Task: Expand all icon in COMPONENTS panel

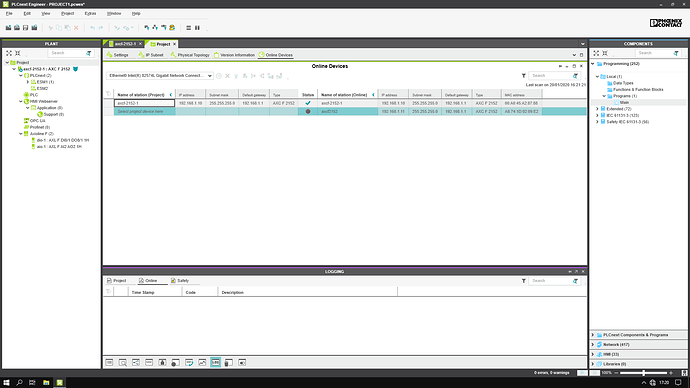Action: pyautogui.click(x=596, y=53)
